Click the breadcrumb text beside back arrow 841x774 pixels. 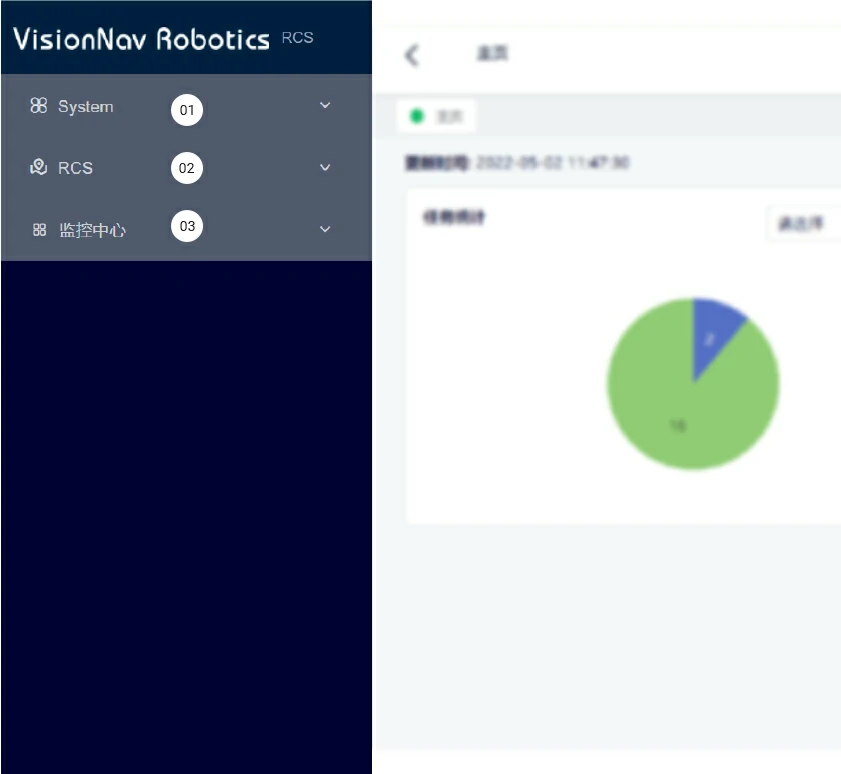(492, 54)
